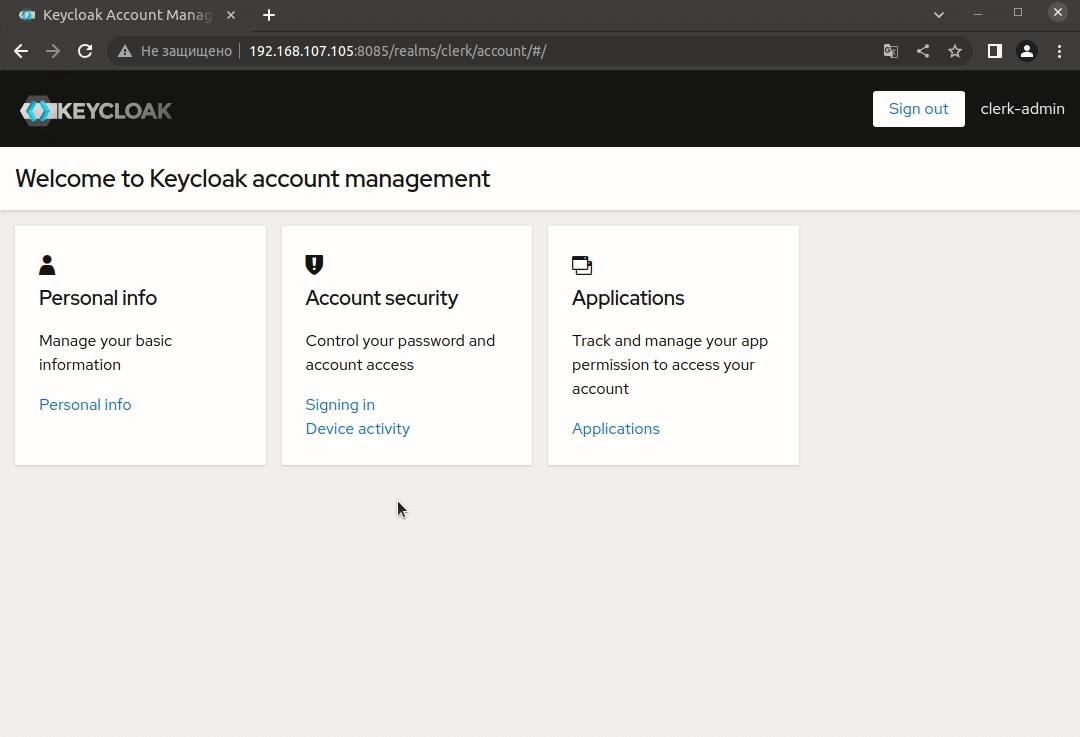The width and height of the screenshot is (1080, 737).
Task: Click 'Manage your basic information' text
Action: pyautogui.click(x=105, y=353)
